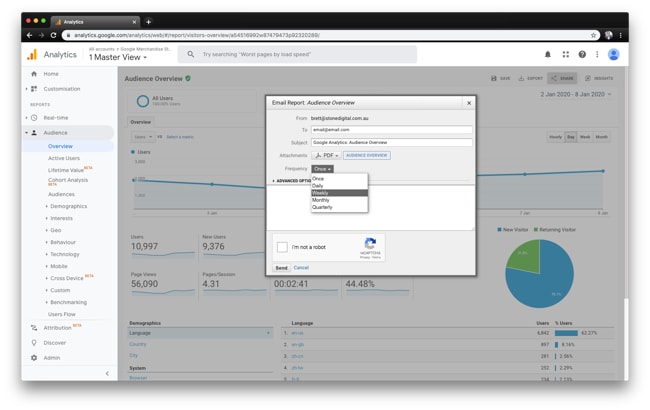Screen dimensions: 650x410
Task: Select the Language demographics row
Action: click(200, 333)
